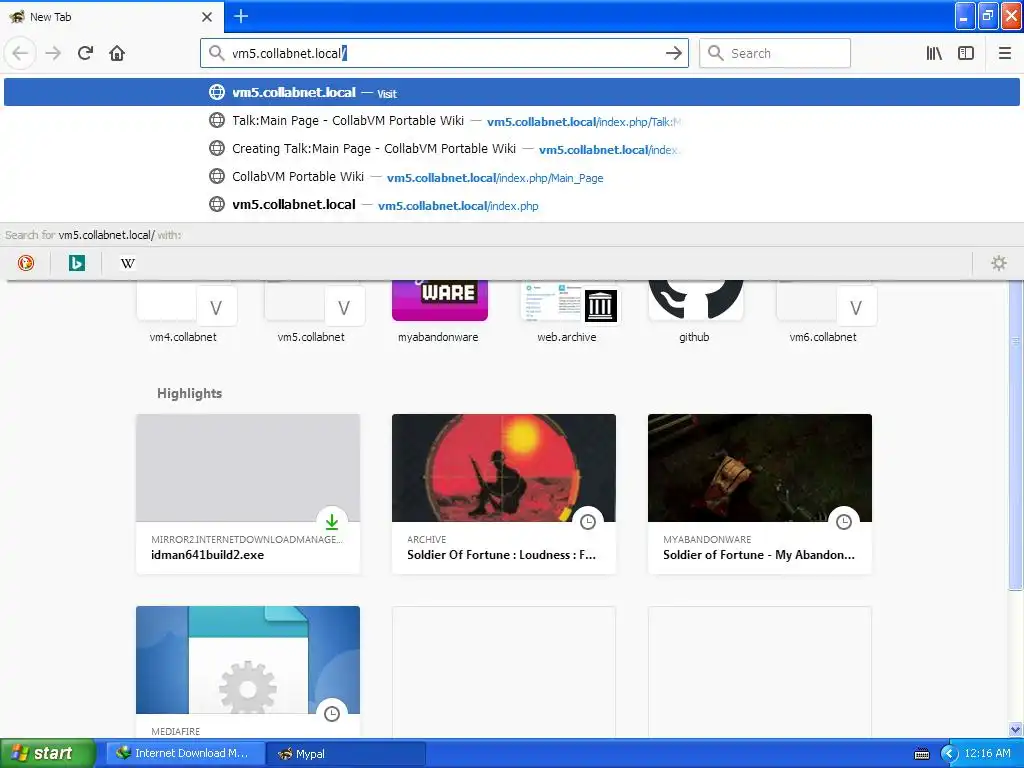Screen dimensions: 1024x768
Task: Select vm5.collabnet.local Visit suggestion
Action: point(512,93)
